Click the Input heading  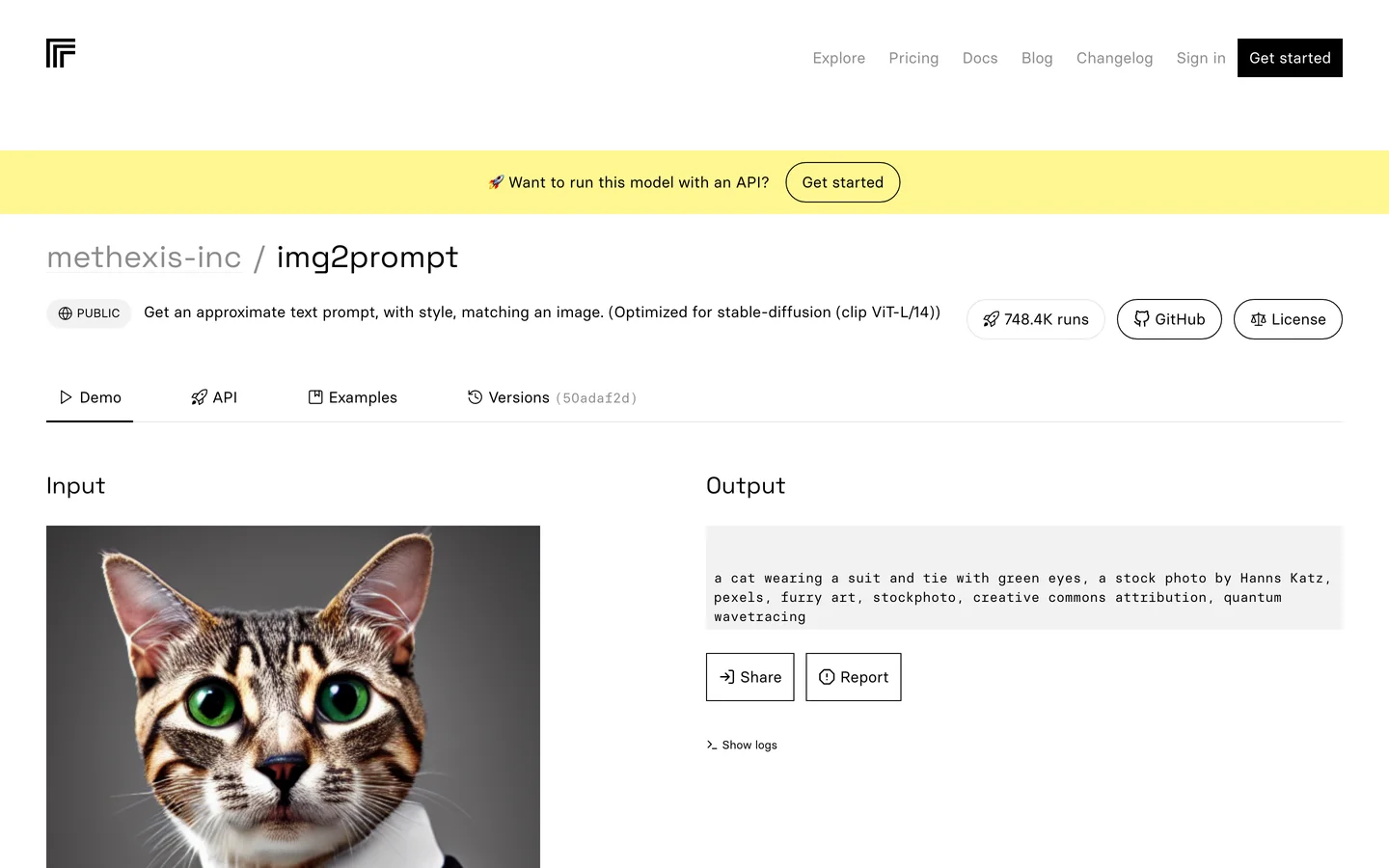tap(75, 486)
